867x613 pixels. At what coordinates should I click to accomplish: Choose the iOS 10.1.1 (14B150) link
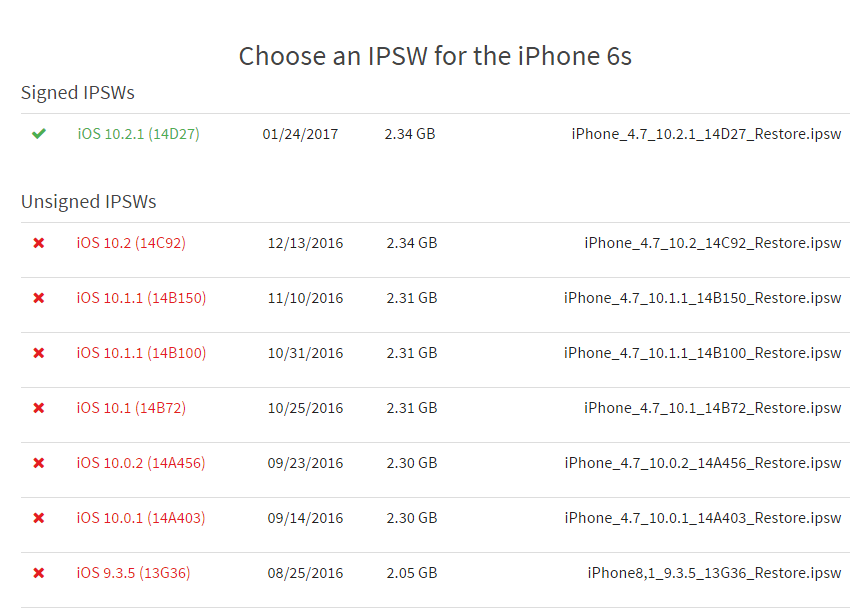[141, 298]
